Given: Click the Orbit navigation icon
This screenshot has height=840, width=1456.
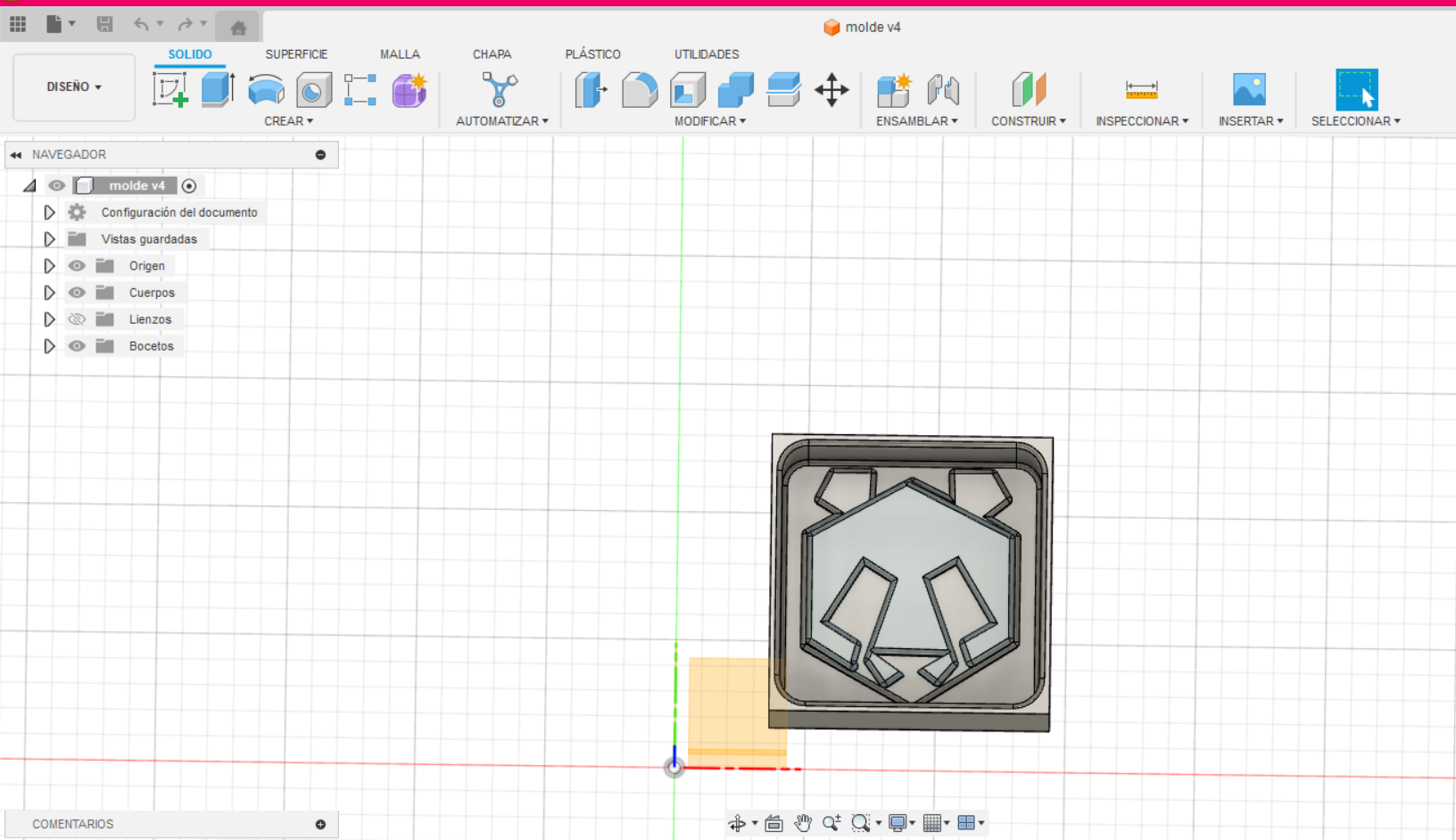Looking at the screenshot, I should (x=737, y=823).
